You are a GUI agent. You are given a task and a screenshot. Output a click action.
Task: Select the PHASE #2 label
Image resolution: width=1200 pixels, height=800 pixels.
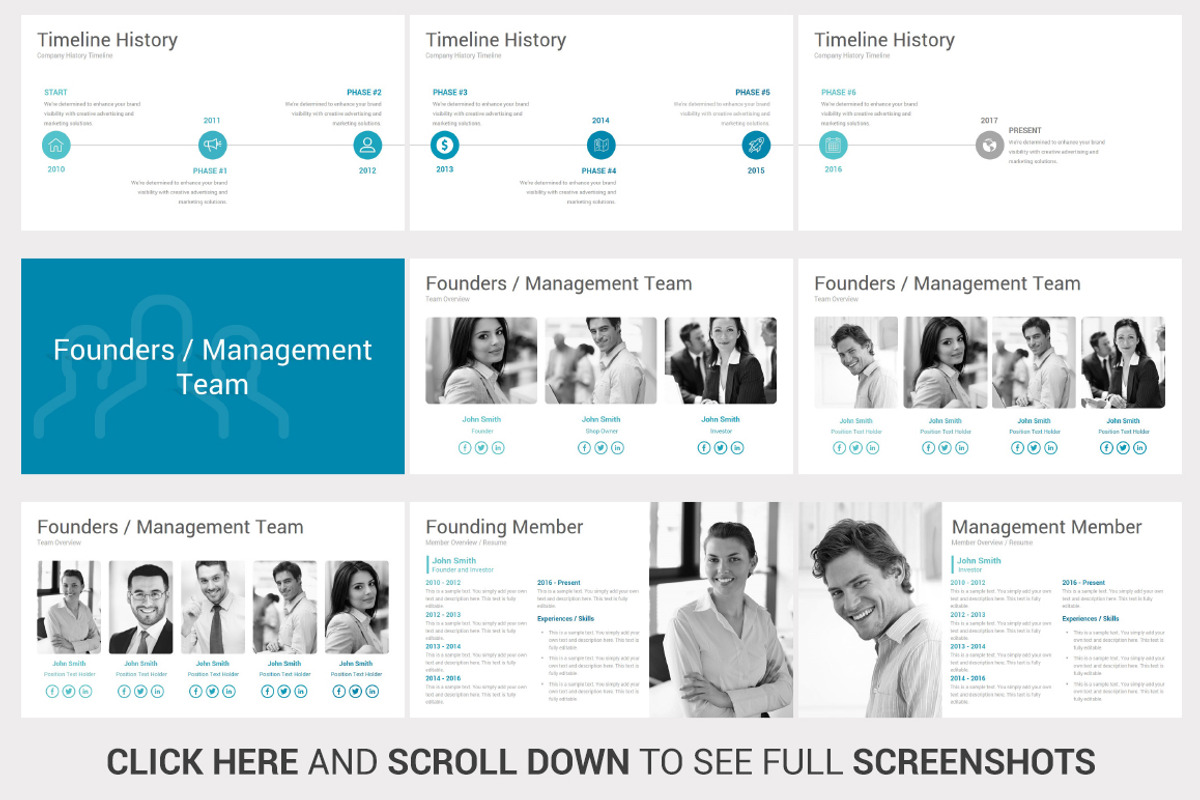pos(364,92)
